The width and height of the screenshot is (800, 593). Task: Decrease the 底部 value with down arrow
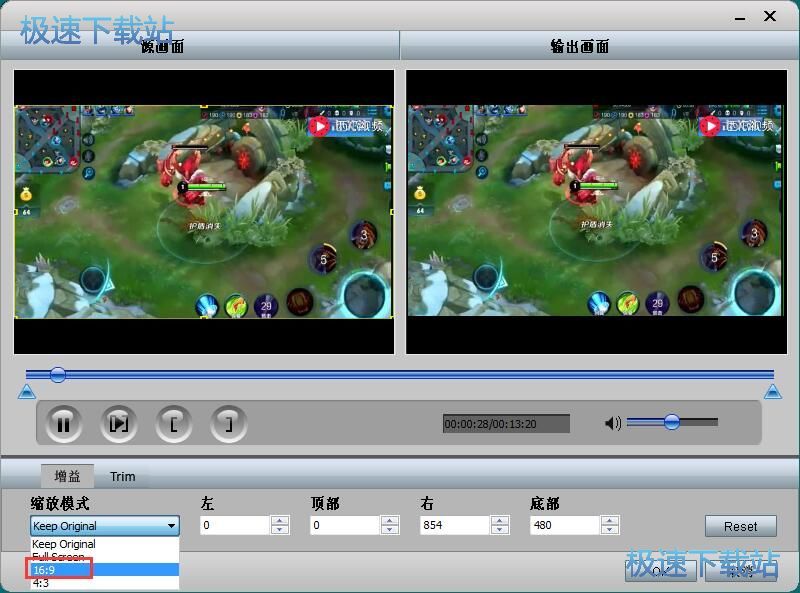610,530
